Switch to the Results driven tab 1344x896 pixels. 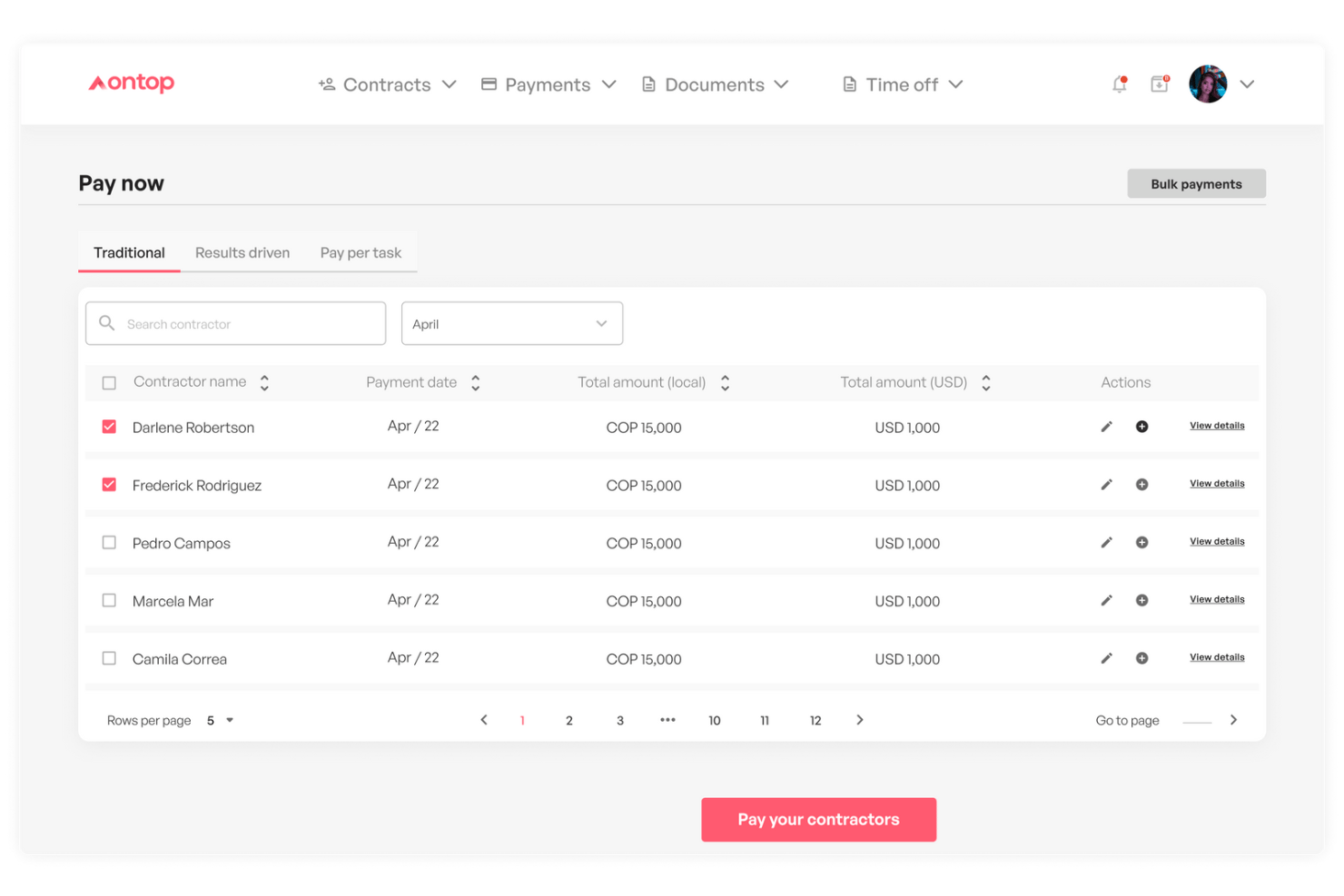click(x=242, y=253)
